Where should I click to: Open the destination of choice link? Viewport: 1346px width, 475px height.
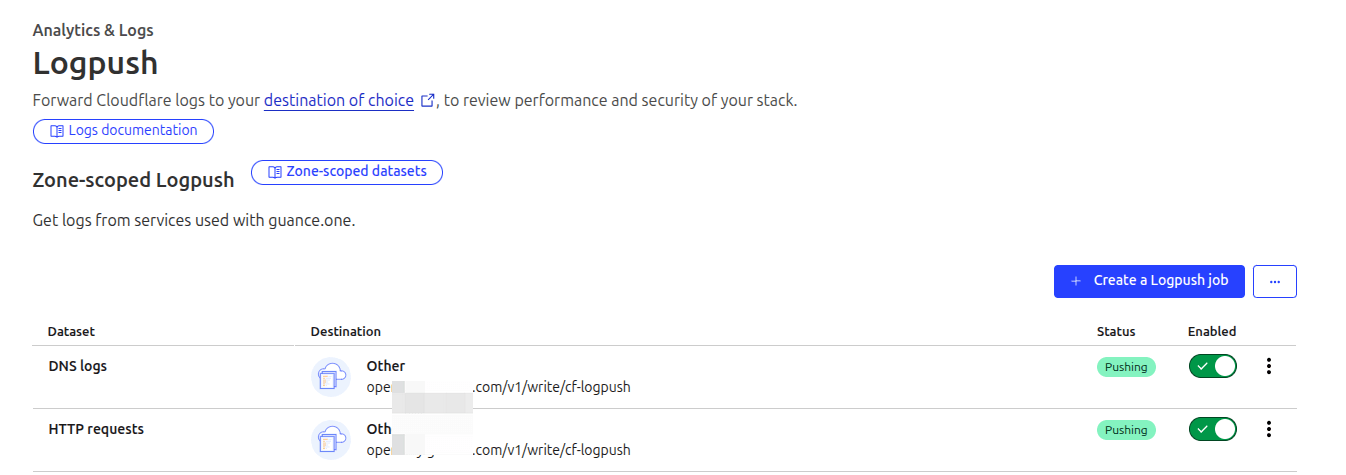[x=339, y=100]
